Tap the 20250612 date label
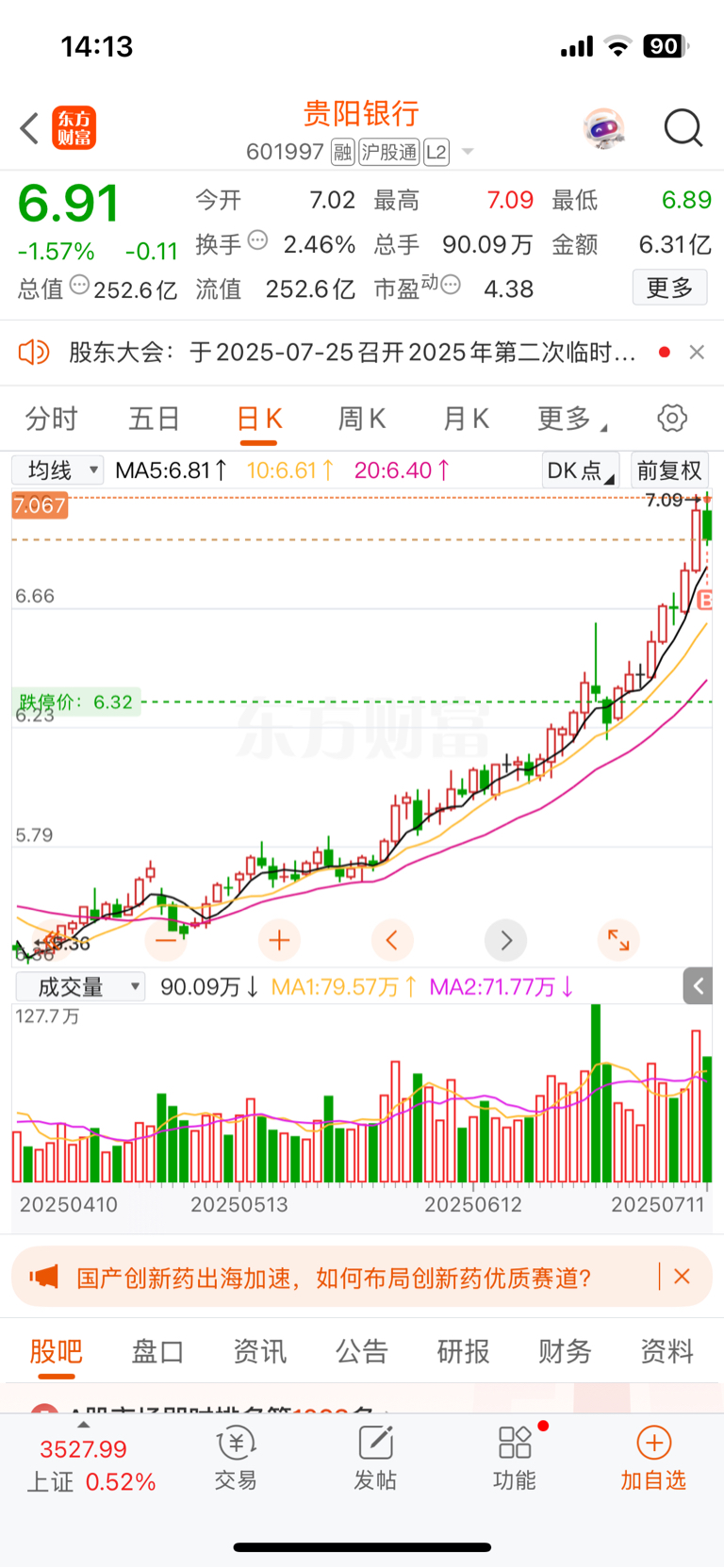 pos(472,1204)
